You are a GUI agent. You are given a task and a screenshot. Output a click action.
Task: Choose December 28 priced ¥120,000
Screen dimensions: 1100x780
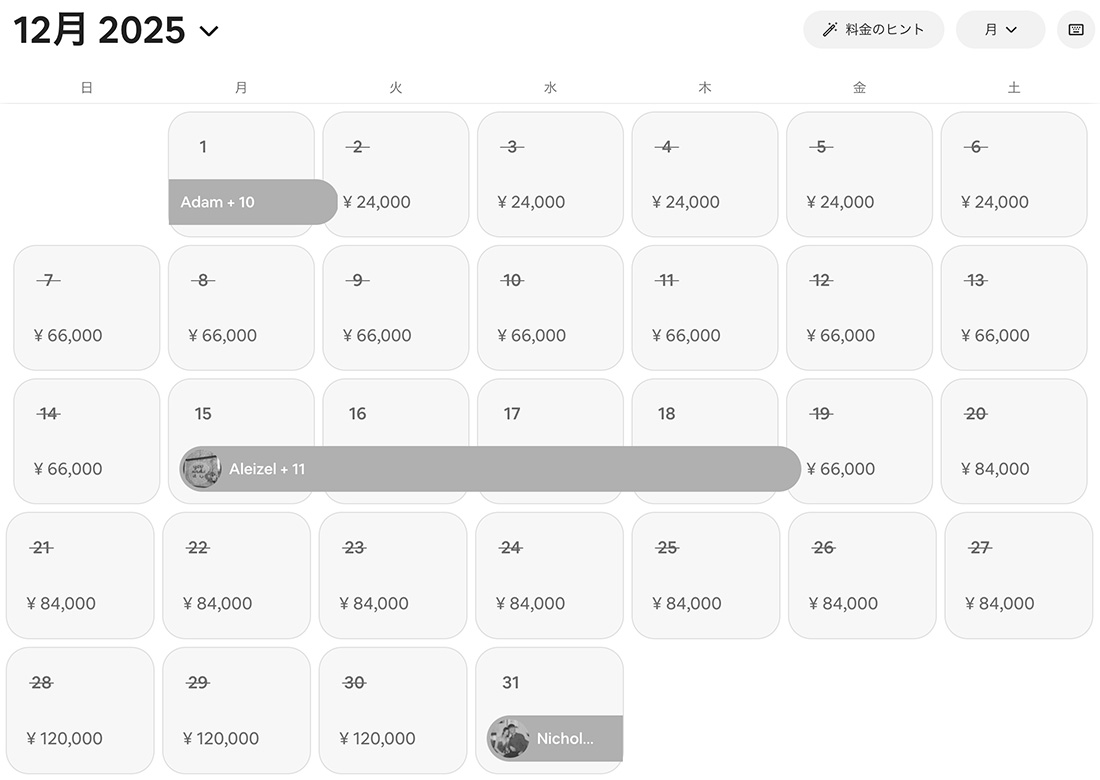coord(80,710)
